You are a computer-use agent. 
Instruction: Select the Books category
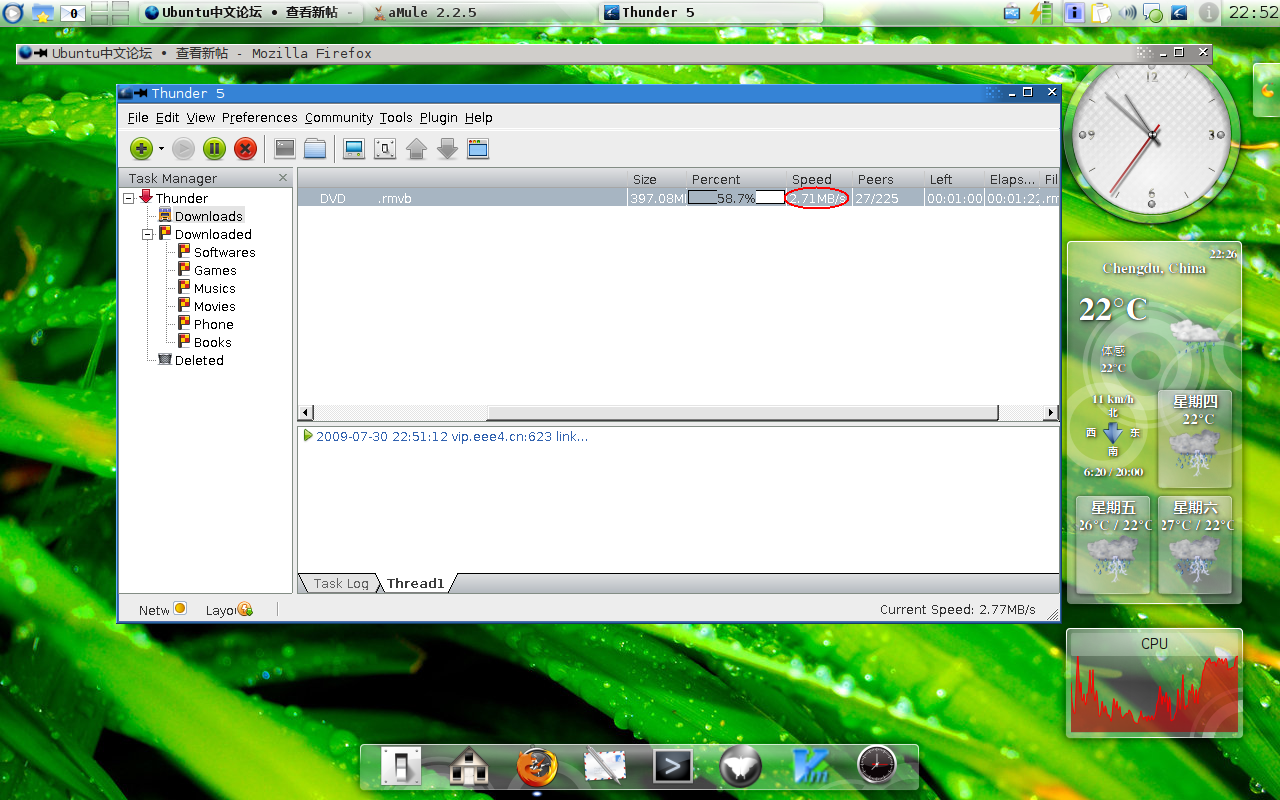coord(212,342)
